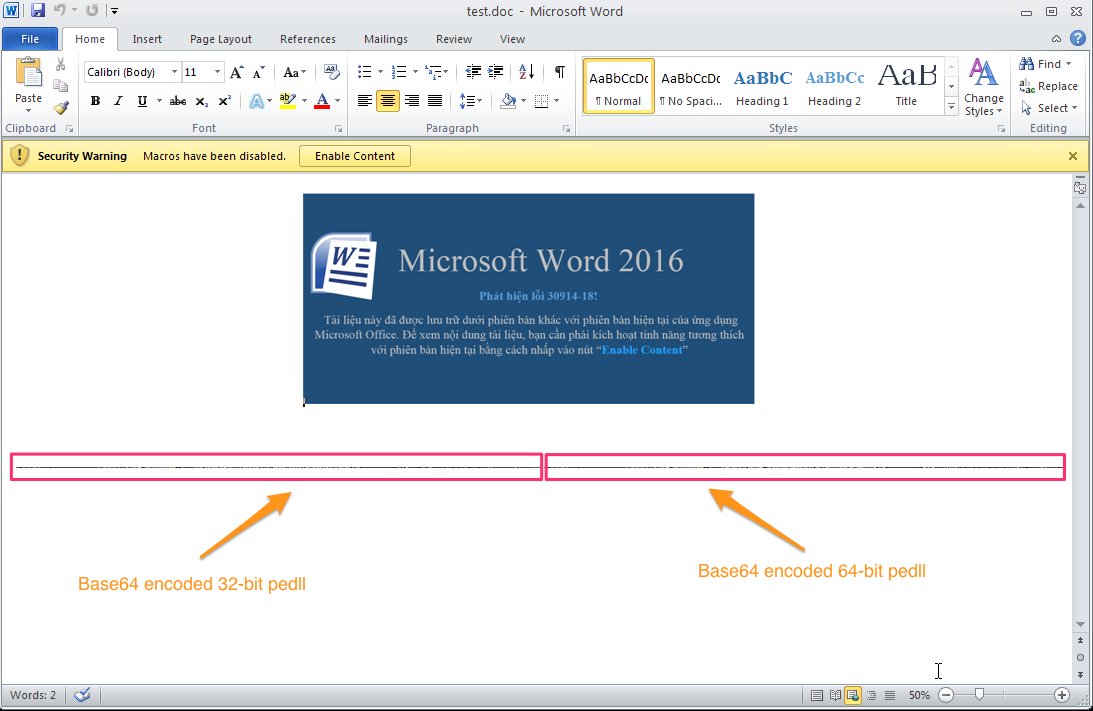
Task: Click the Find button
Action: tap(1045, 64)
